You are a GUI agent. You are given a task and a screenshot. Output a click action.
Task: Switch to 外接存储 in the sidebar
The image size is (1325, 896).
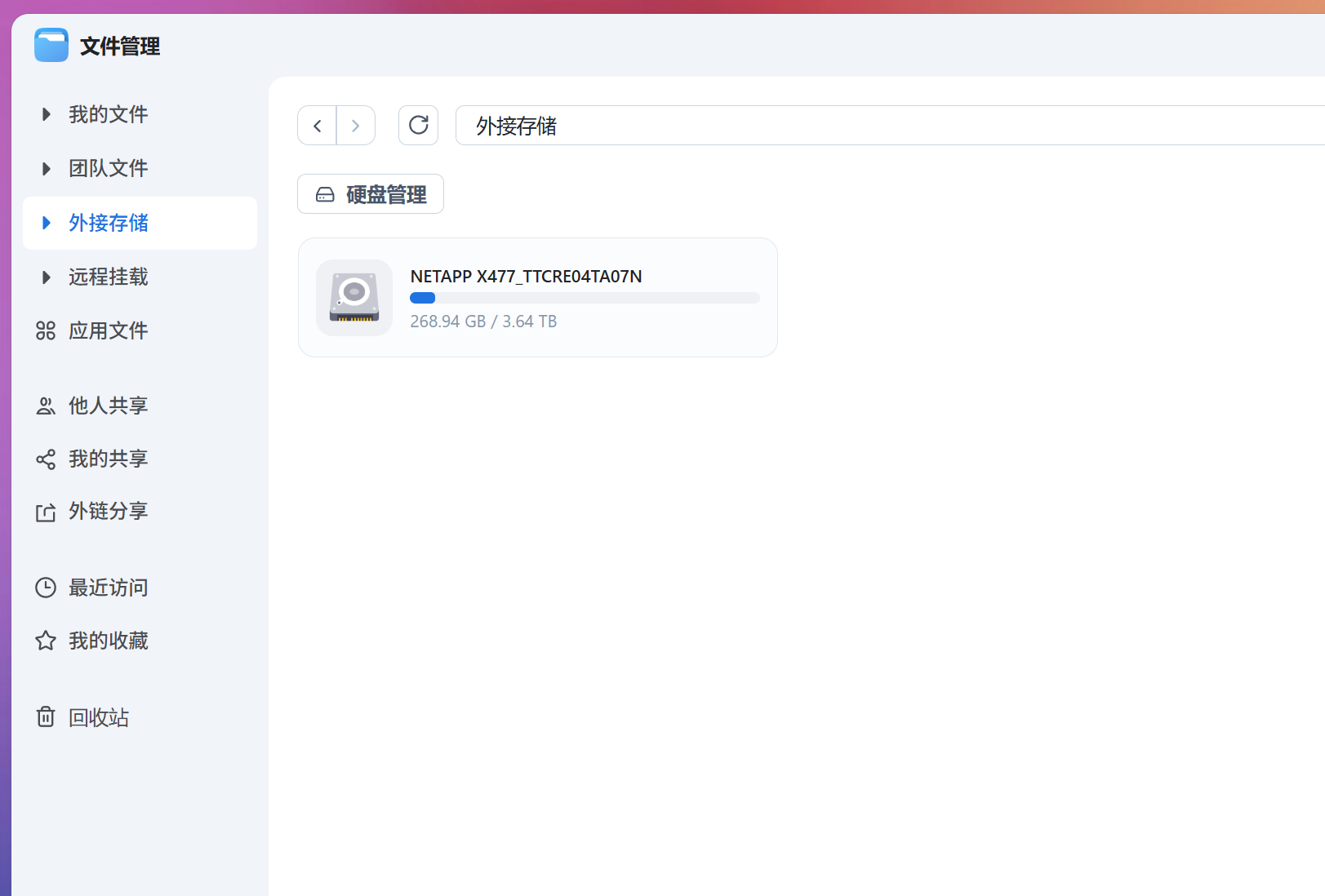(x=109, y=223)
